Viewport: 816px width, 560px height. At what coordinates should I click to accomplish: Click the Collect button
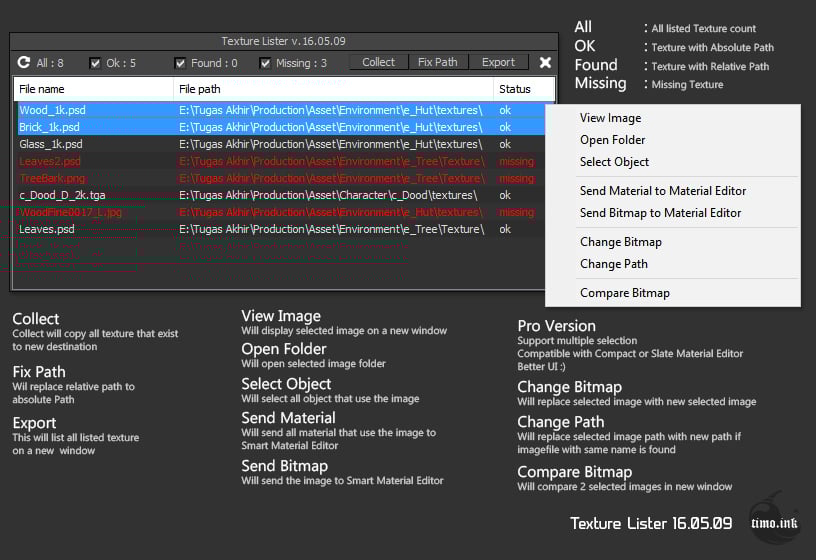pyautogui.click(x=378, y=62)
